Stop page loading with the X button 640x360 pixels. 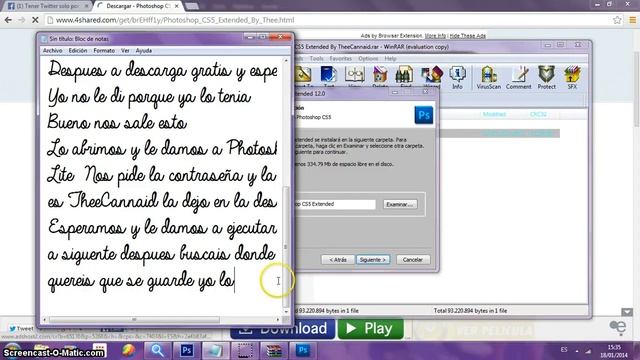(x=35, y=20)
